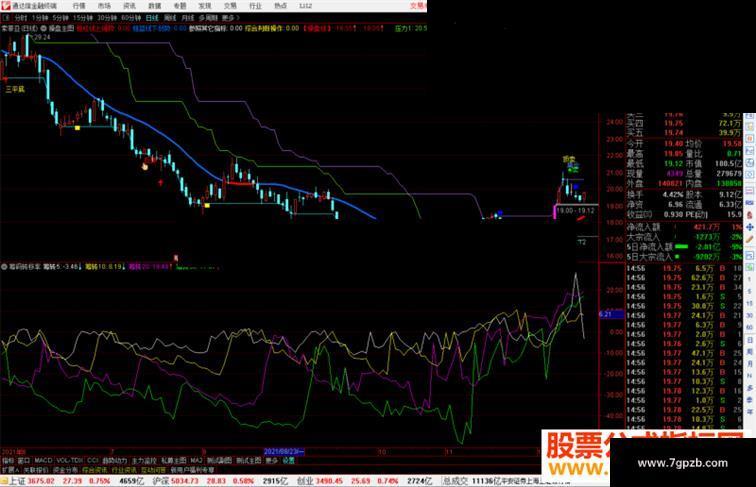Click the 2021/09/23 date marker on time axis
The width and height of the screenshot is (756, 487).
[x=284, y=452]
